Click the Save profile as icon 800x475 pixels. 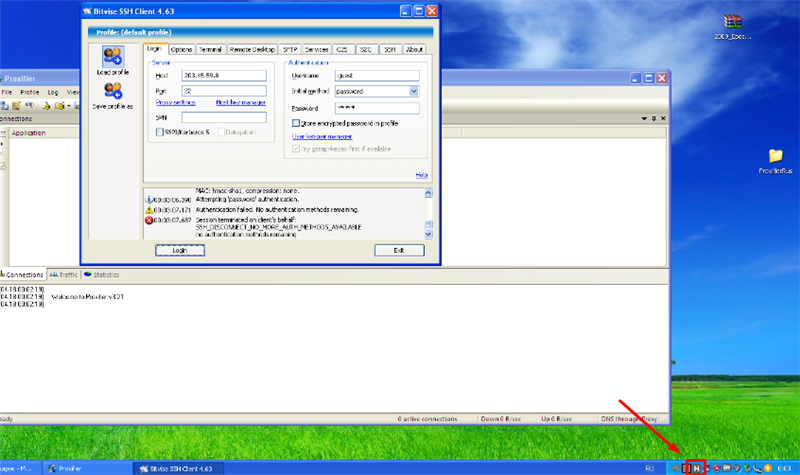112,90
